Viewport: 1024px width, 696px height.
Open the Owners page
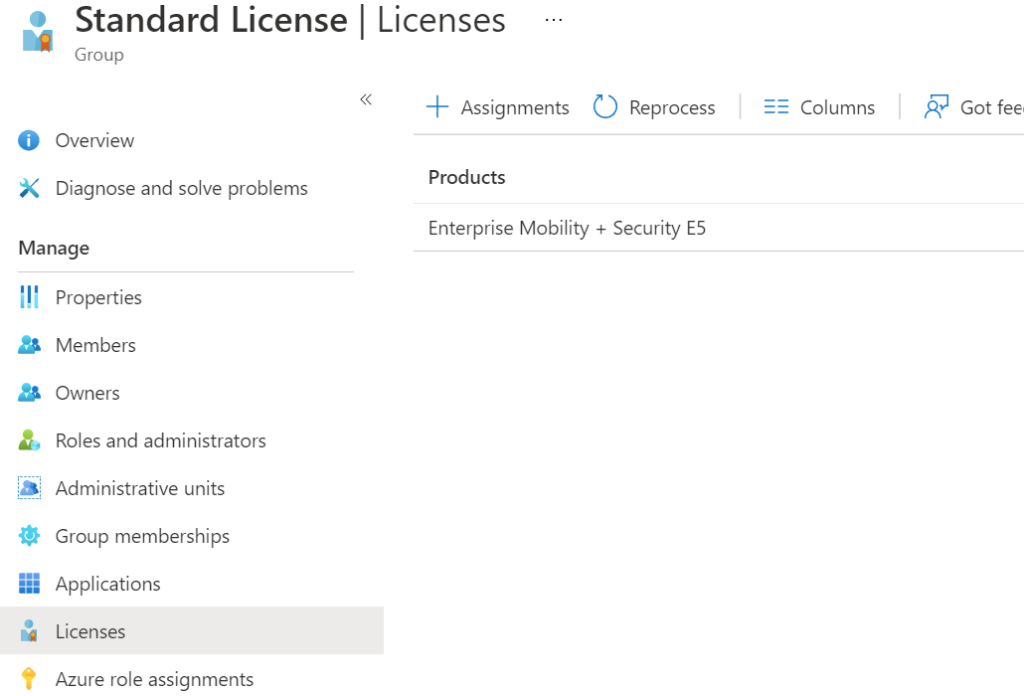click(88, 393)
